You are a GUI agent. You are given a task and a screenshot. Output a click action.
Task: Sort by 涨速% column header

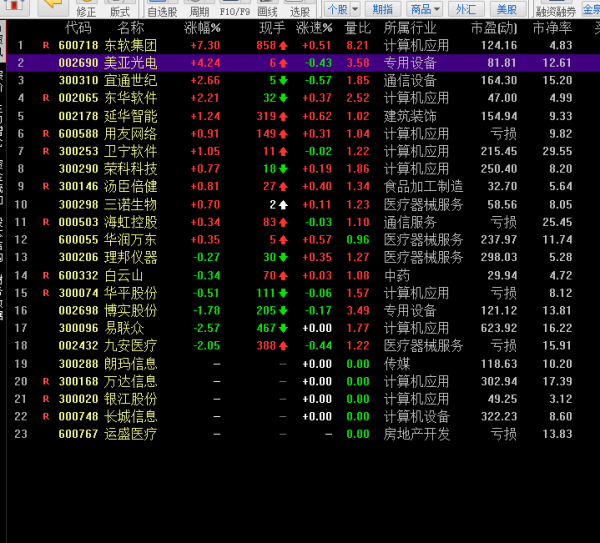314,28
